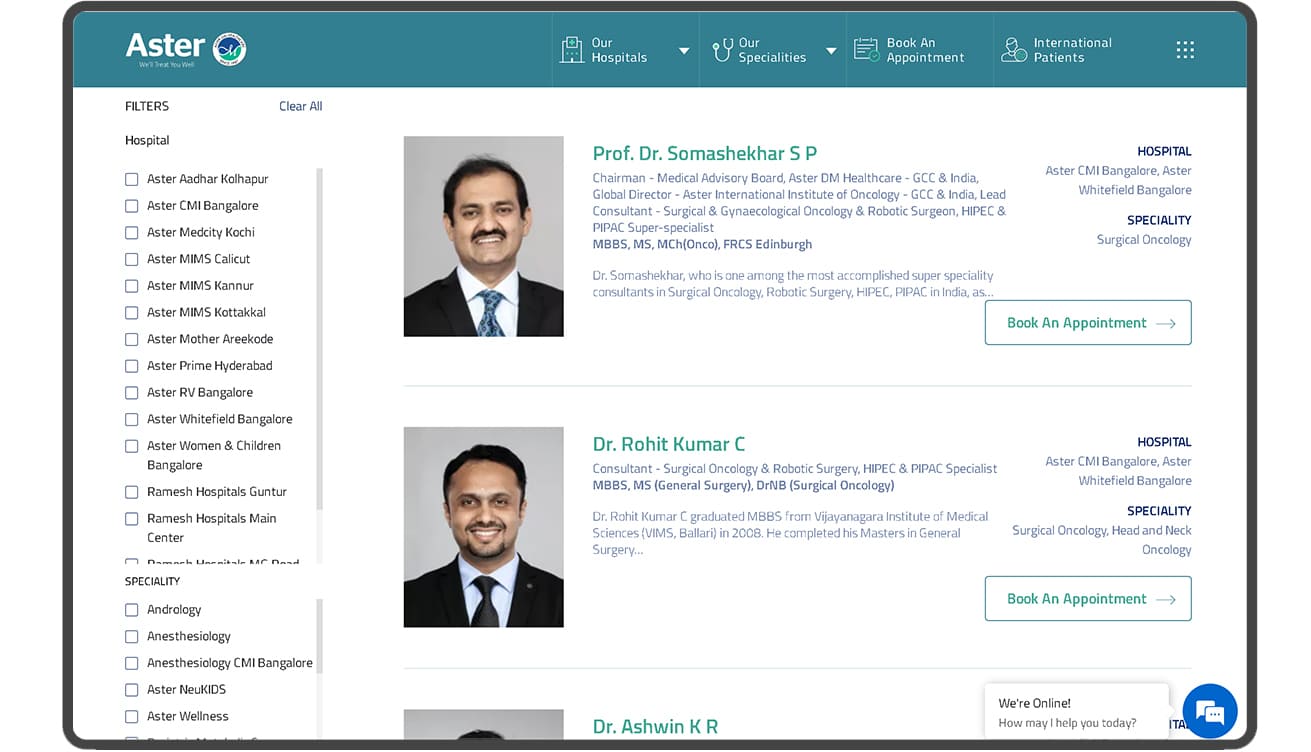Click Dr. Rohit Kumar's qualifications MBBS, MS text
The width and height of the screenshot is (1311, 752).
pyautogui.click(x=743, y=486)
